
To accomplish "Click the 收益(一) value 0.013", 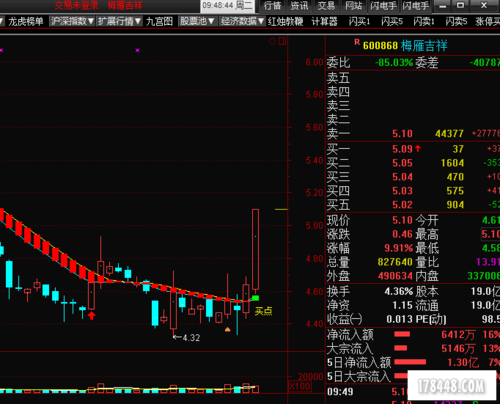I will pos(399,319).
